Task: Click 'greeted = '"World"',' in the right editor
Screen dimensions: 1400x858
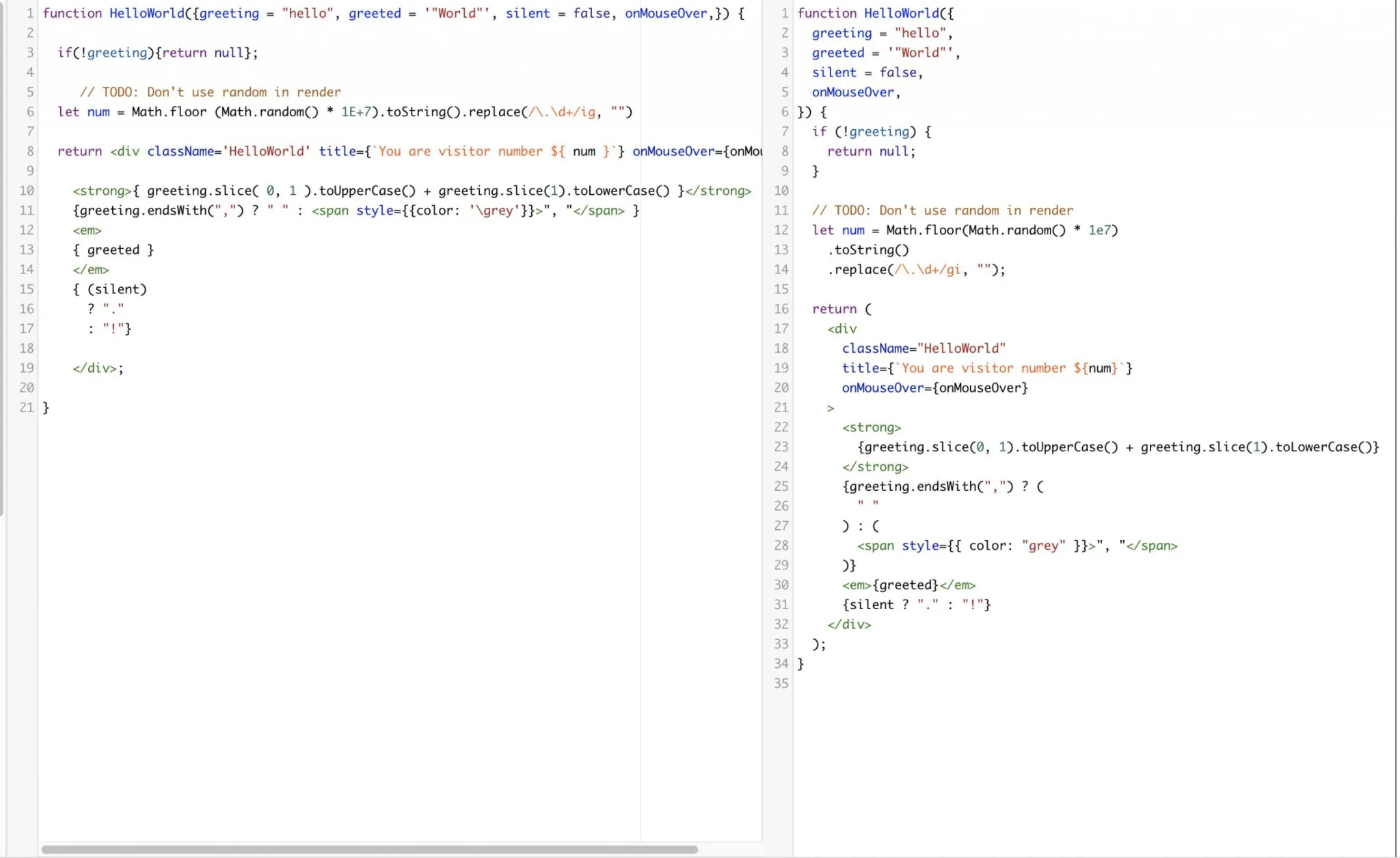Action: (x=887, y=53)
